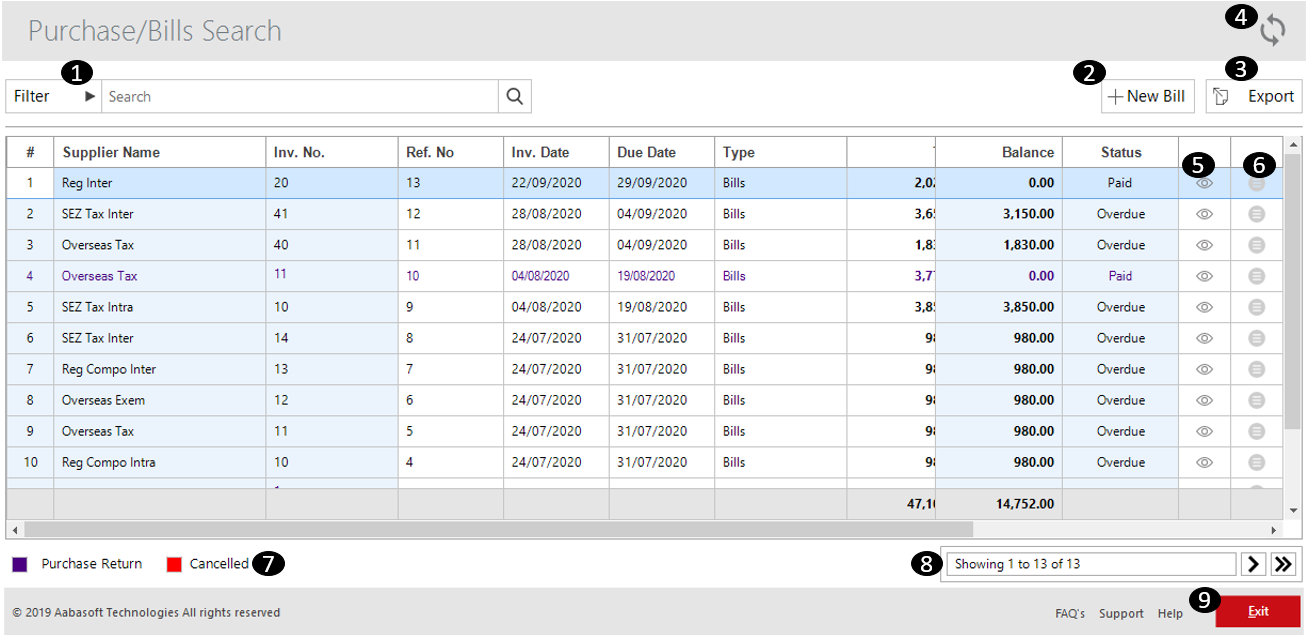The width and height of the screenshot is (1307, 635).
Task: Preview Overseas Tax invoice 40 using eye icon
Action: tap(1204, 244)
